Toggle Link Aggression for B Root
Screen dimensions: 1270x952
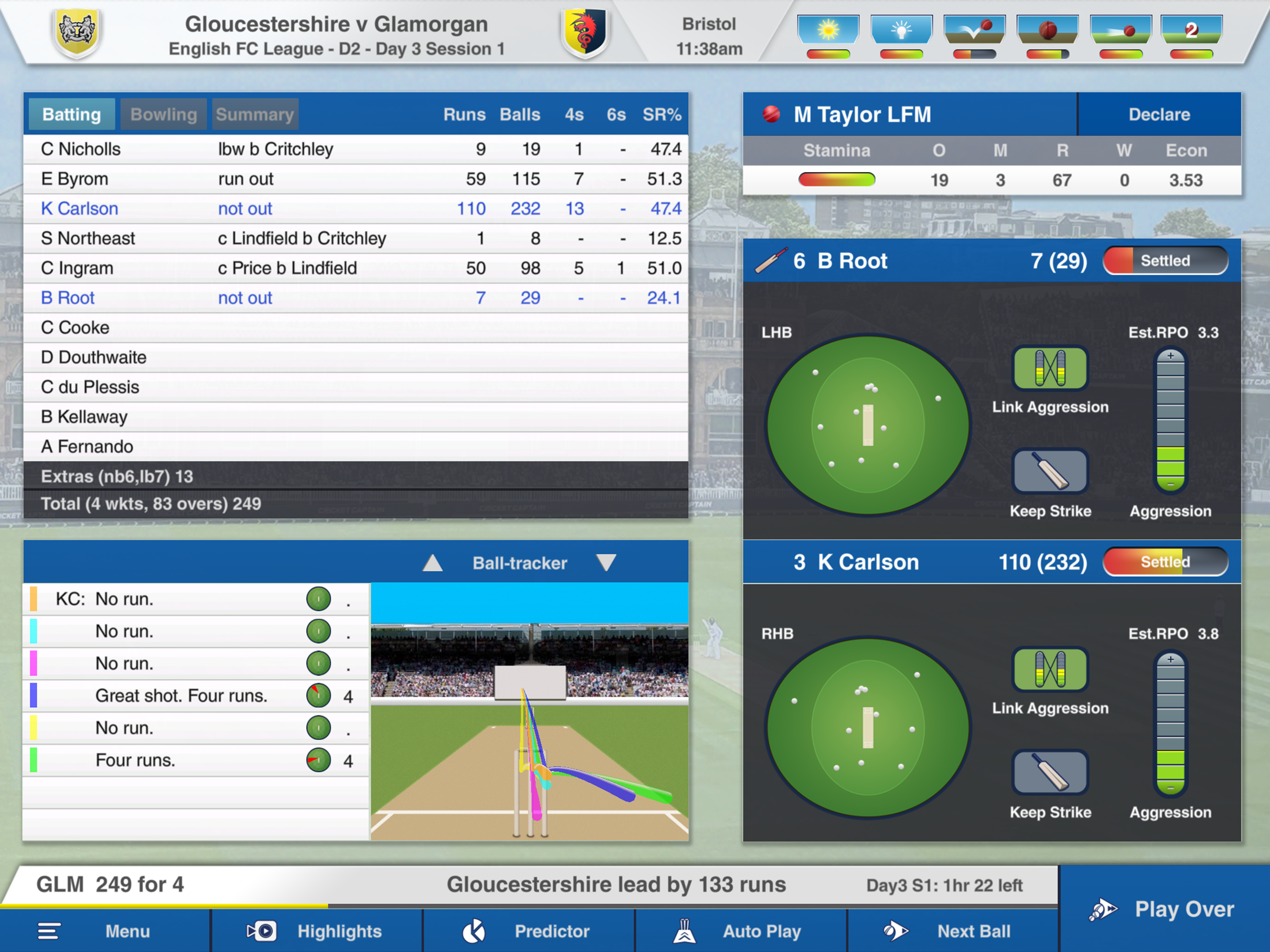1050,368
